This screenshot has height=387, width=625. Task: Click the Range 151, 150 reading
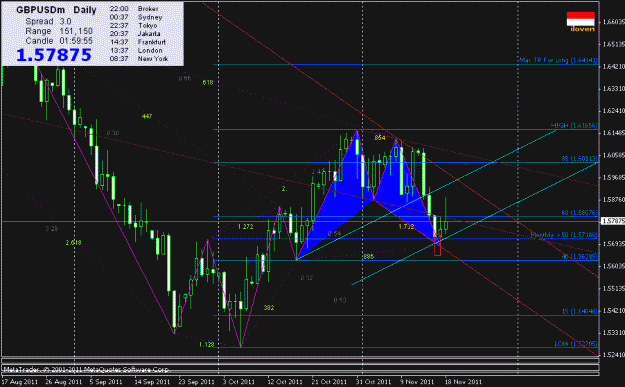[59, 31]
